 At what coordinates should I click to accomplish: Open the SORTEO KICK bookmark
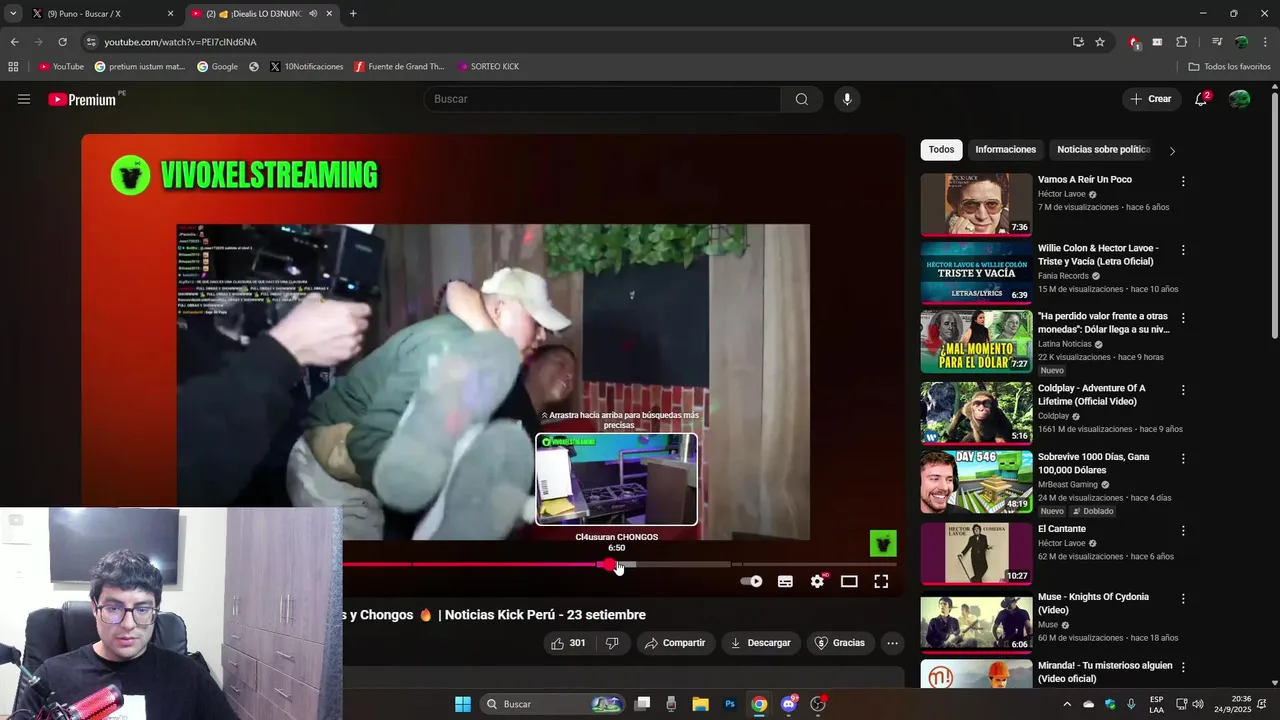[x=489, y=67]
